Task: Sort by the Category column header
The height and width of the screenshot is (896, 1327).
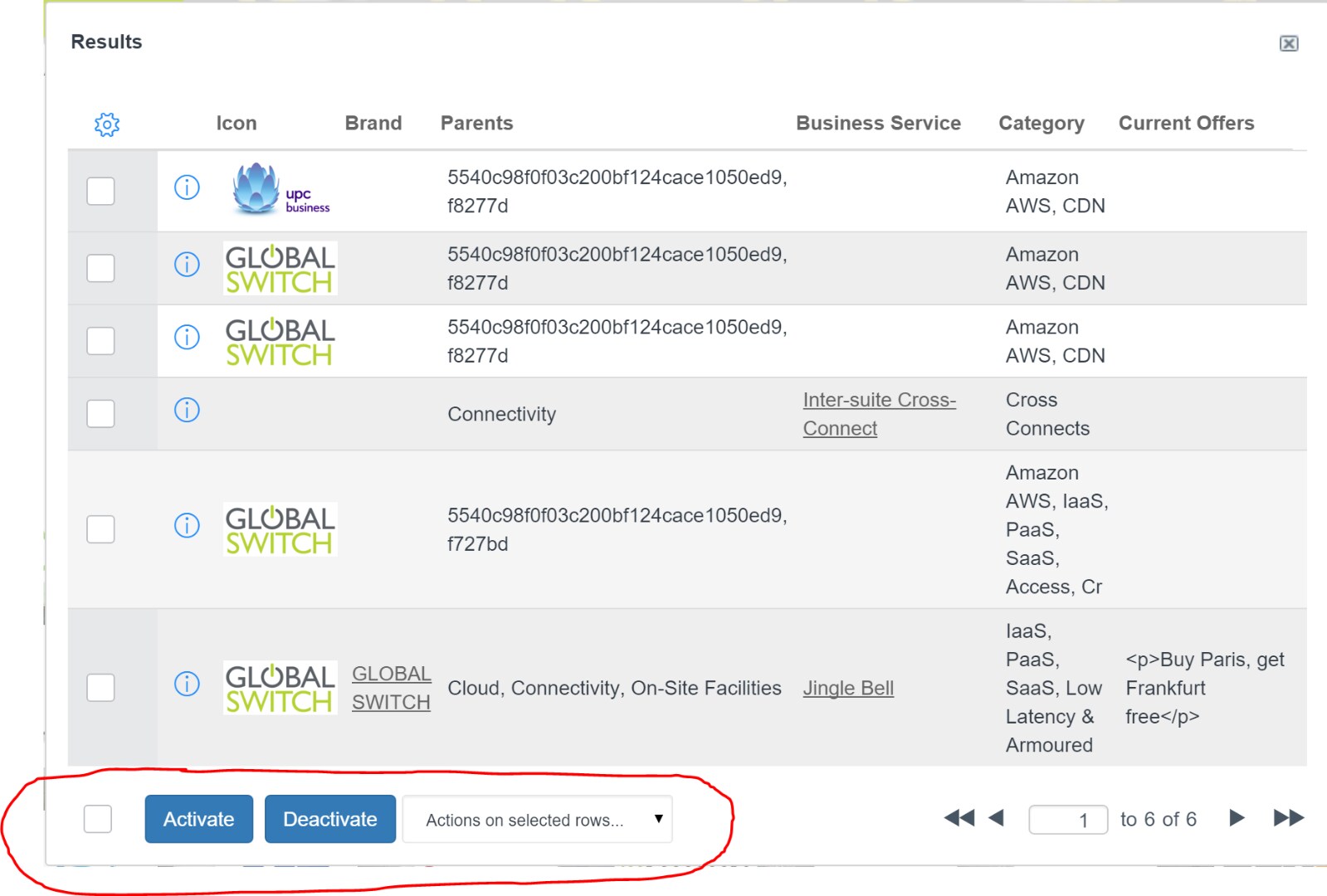Action: pyautogui.click(x=1041, y=124)
